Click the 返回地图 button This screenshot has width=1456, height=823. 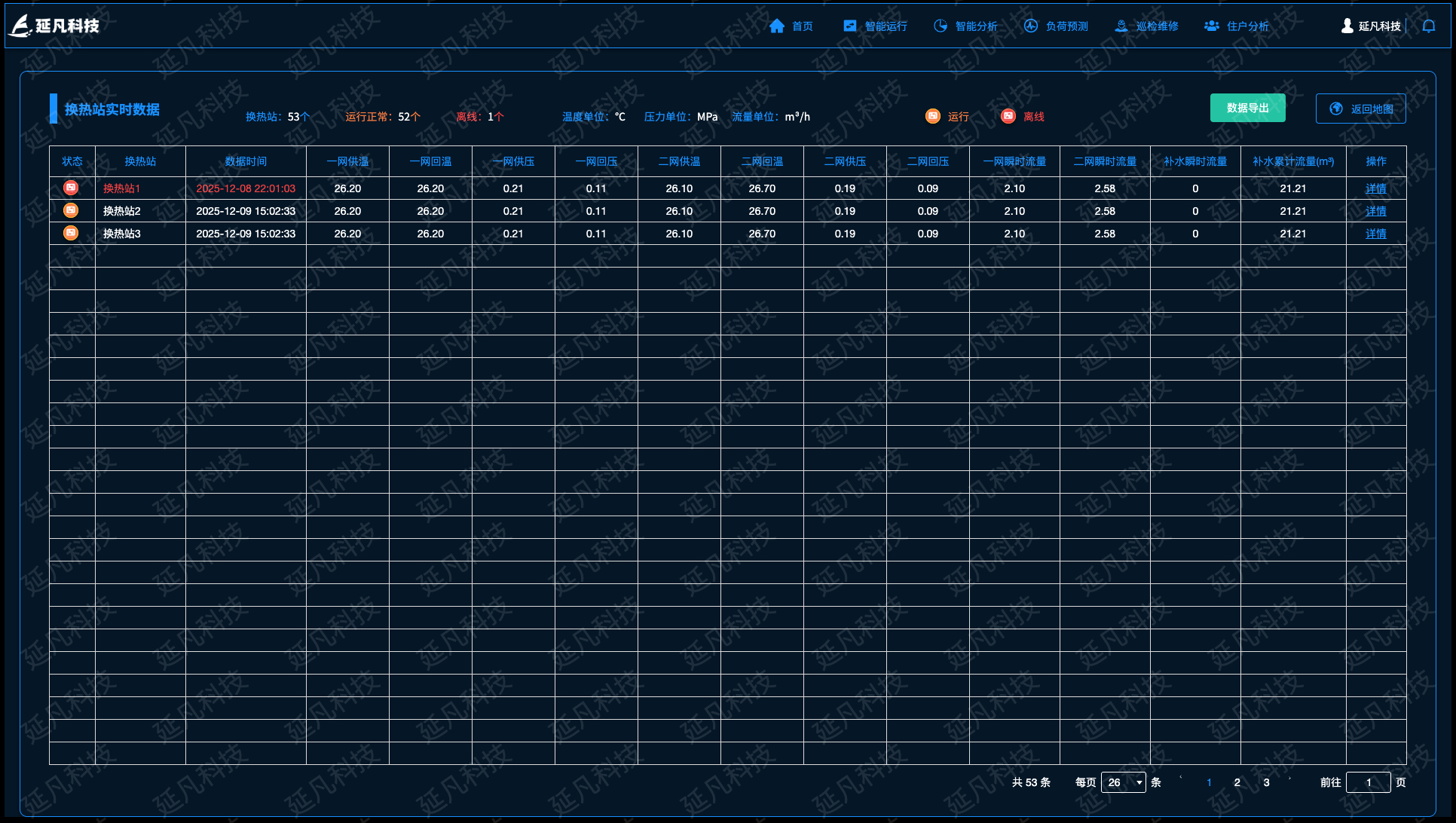point(1360,109)
